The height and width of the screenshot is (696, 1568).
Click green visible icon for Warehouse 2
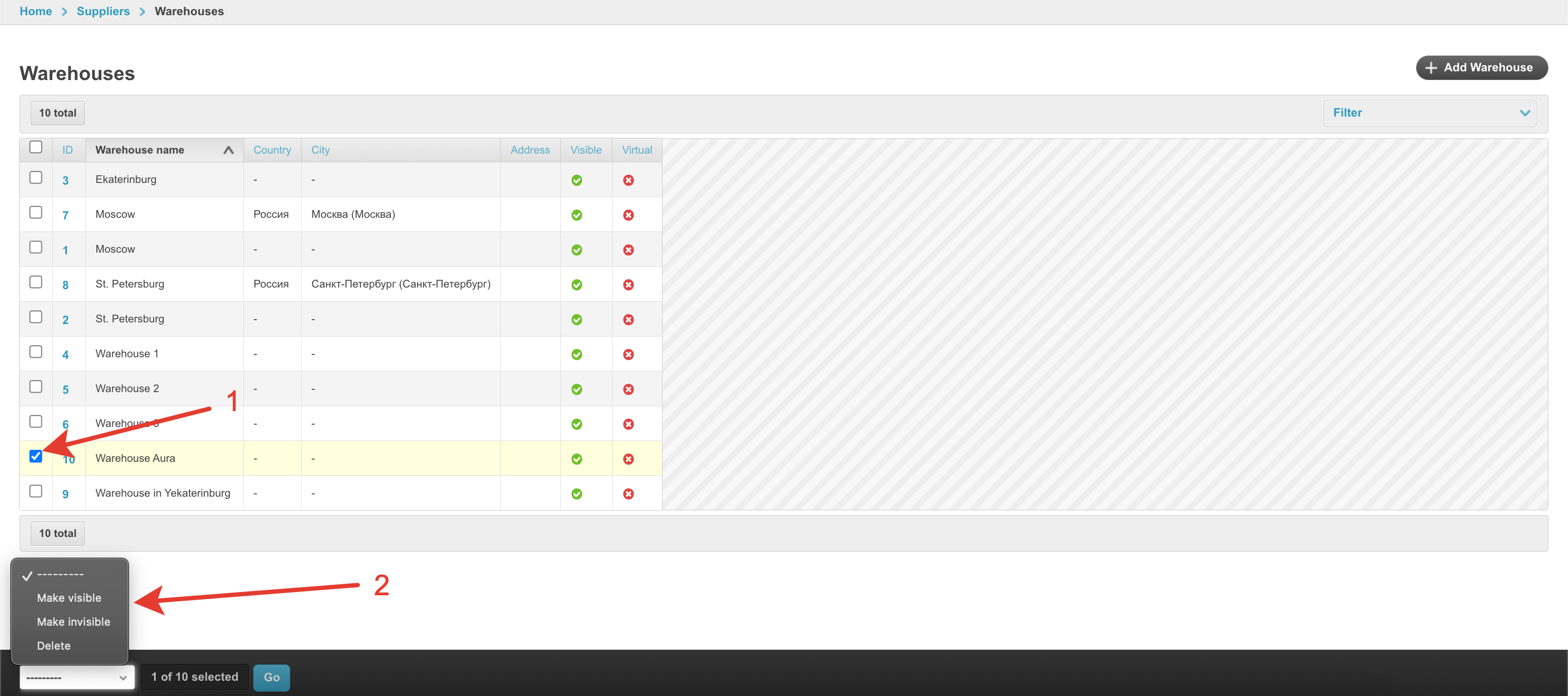point(577,389)
